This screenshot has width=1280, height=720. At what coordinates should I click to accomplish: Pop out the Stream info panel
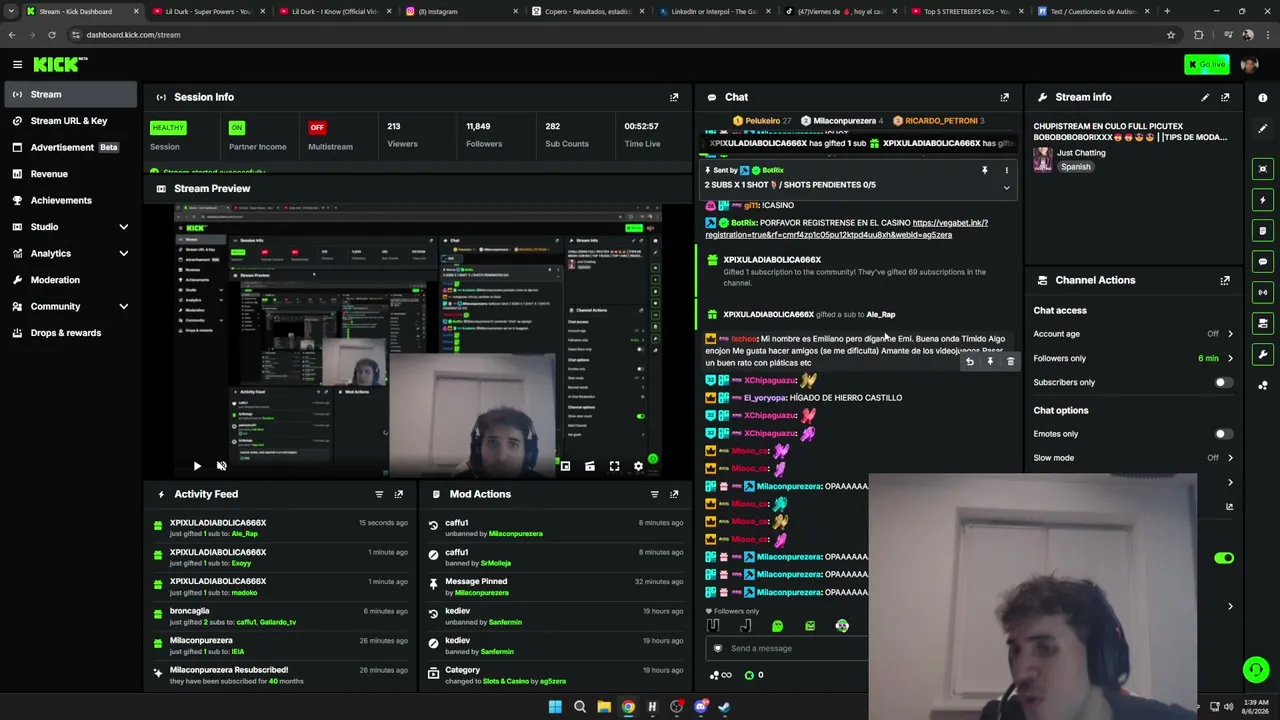coord(1225,97)
